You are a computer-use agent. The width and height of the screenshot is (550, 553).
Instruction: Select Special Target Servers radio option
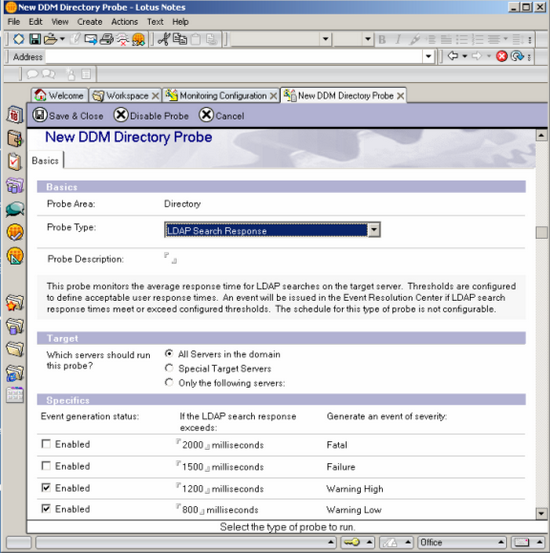169,368
